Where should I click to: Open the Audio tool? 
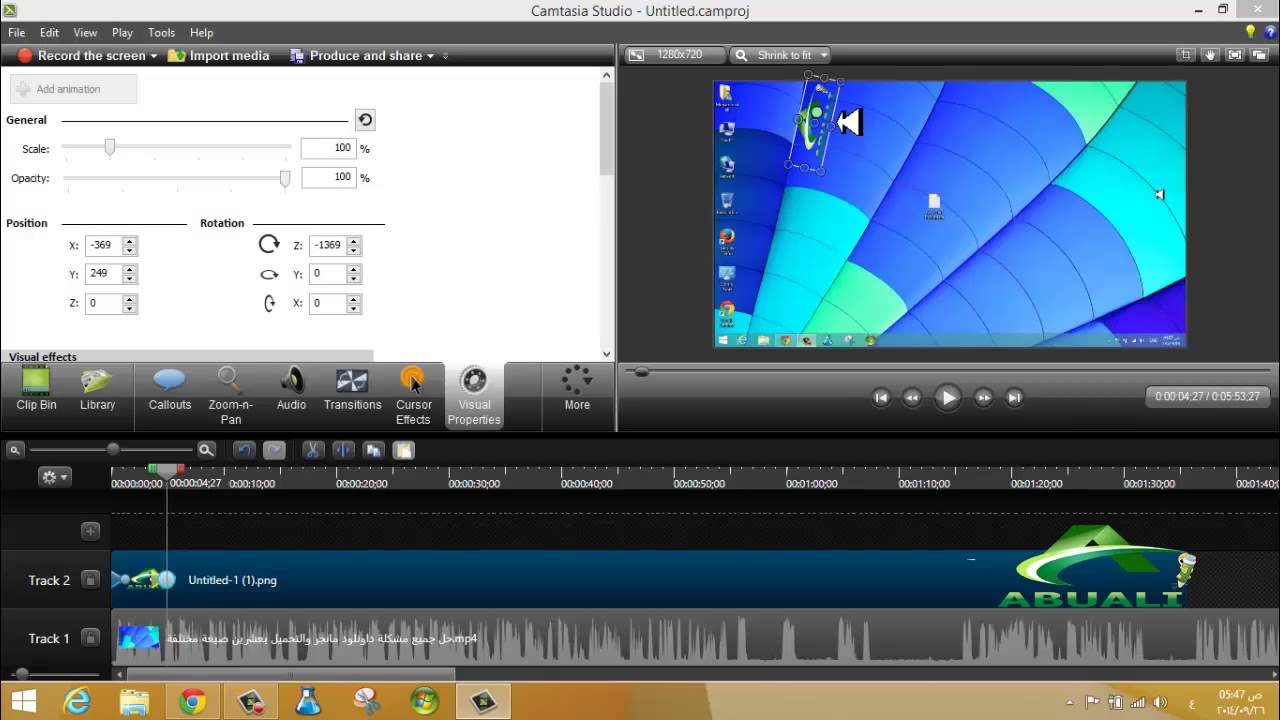click(x=292, y=389)
